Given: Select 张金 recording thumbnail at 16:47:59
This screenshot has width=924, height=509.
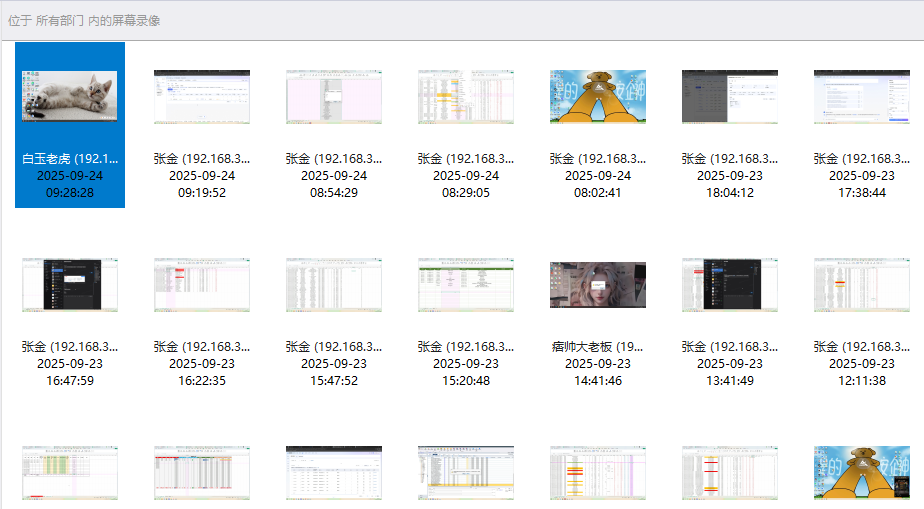Looking at the screenshot, I should pyautogui.click(x=70, y=285).
